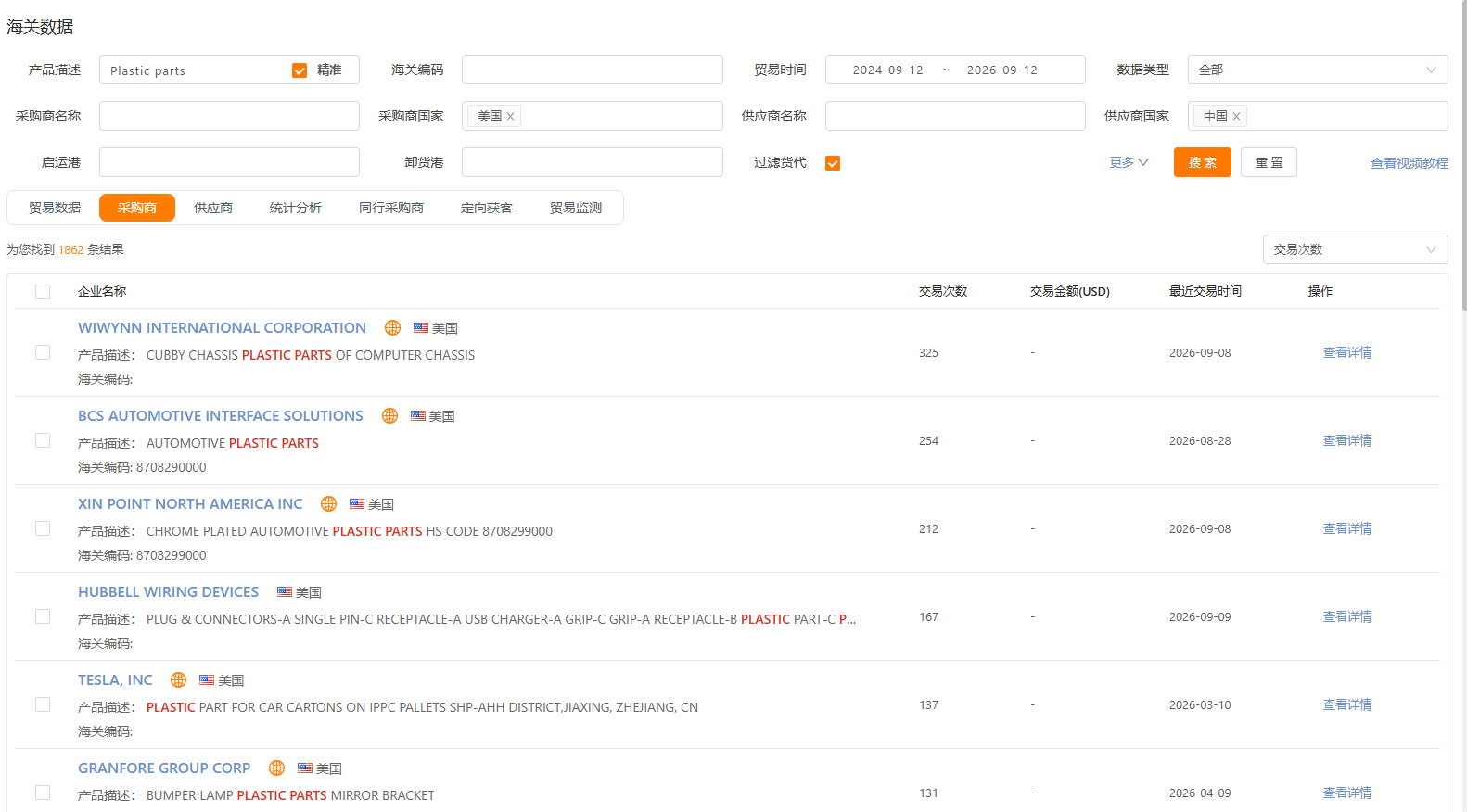The width and height of the screenshot is (1467, 812).
Task: Click globe icon next to XIN POINT NORTH AMERICA
Action: tap(328, 504)
